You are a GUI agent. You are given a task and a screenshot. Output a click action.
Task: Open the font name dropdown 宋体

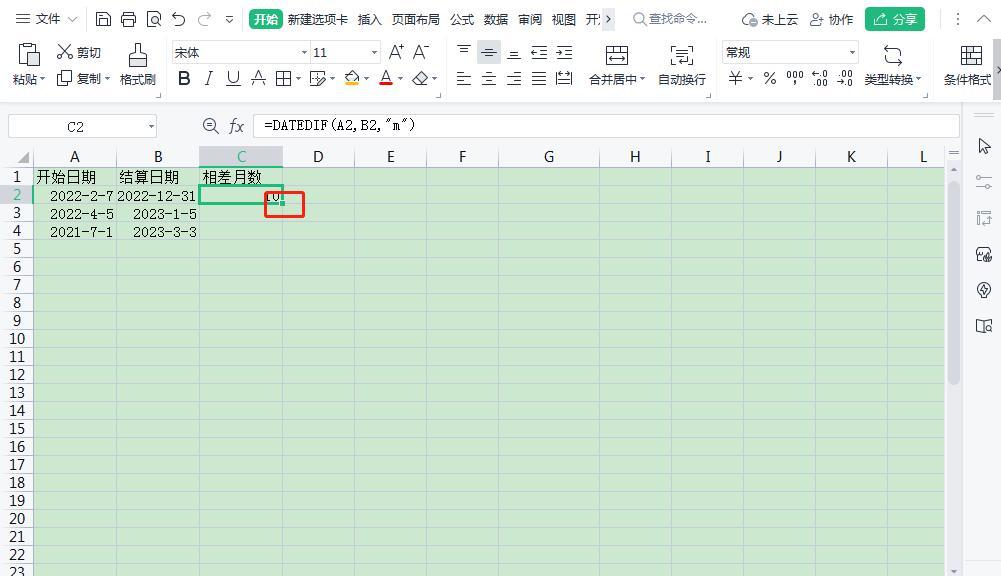click(x=305, y=52)
